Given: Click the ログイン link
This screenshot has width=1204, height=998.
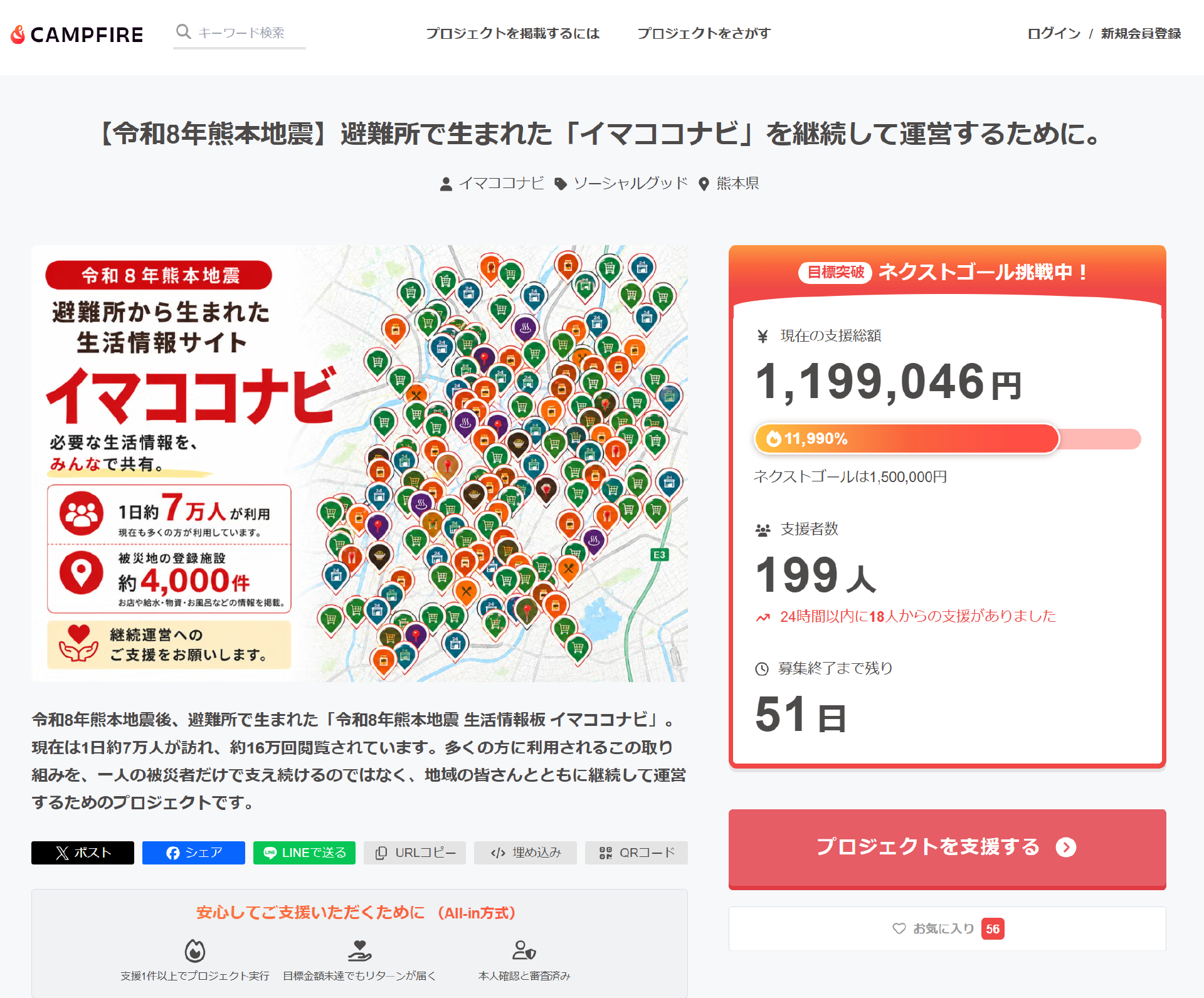Looking at the screenshot, I should [x=1053, y=33].
